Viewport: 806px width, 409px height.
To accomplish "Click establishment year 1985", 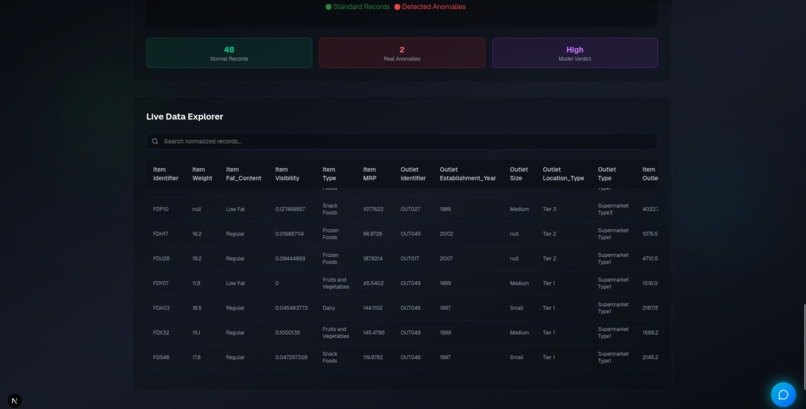I will point(445,209).
